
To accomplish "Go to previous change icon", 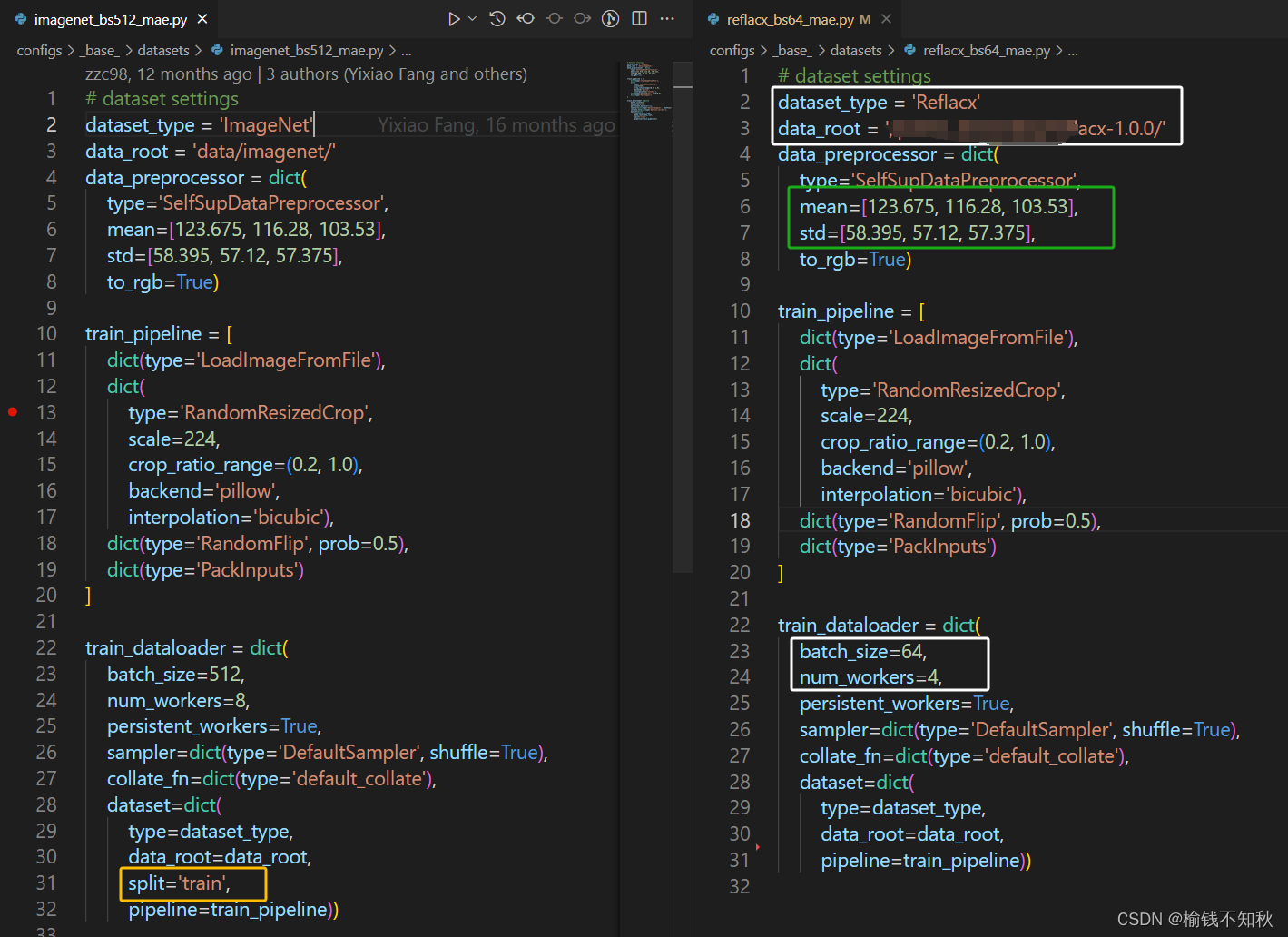I will pos(526,19).
